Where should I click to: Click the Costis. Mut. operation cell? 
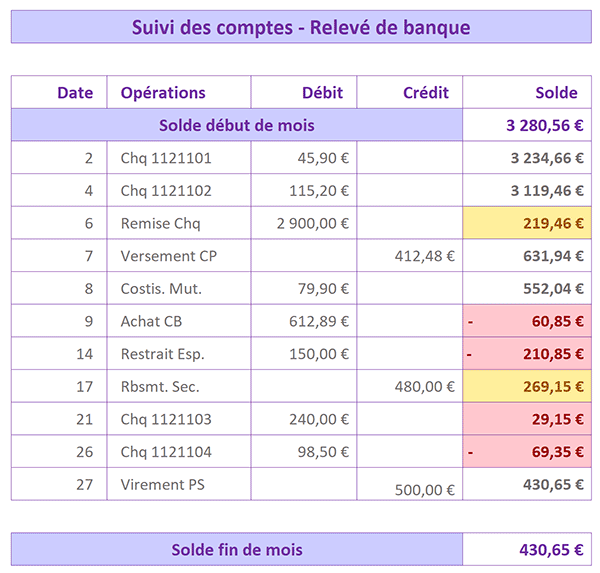click(179, 288)
